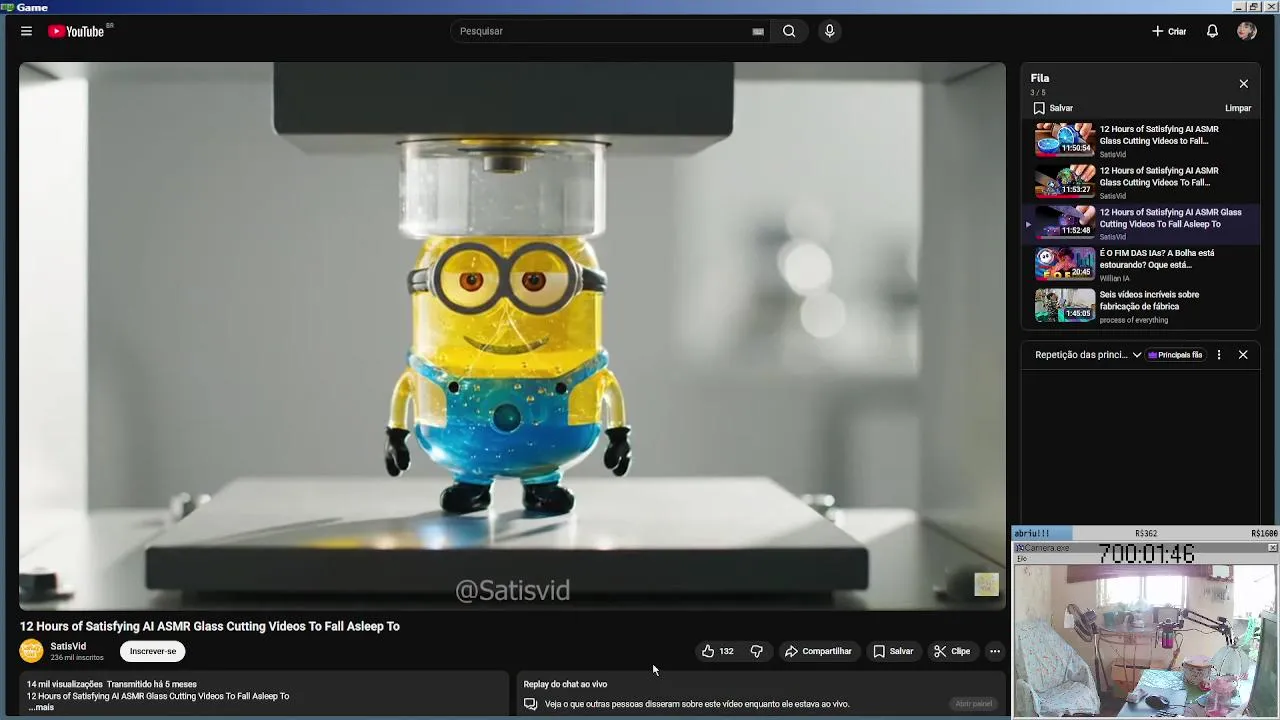Image resolution: width=1280 pixels, height=720 pixels.
Task: Click the 700:01:46 timer display
Action: click(1147, 553)
